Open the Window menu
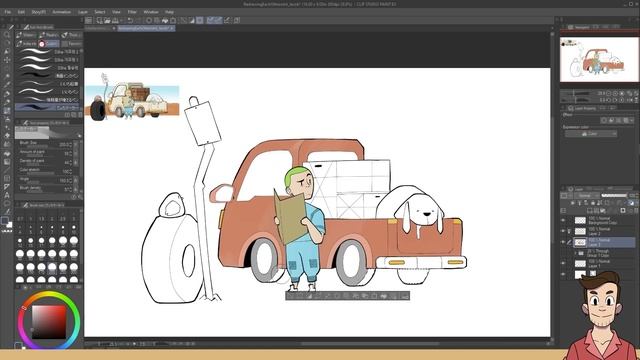 pos(151,12)
